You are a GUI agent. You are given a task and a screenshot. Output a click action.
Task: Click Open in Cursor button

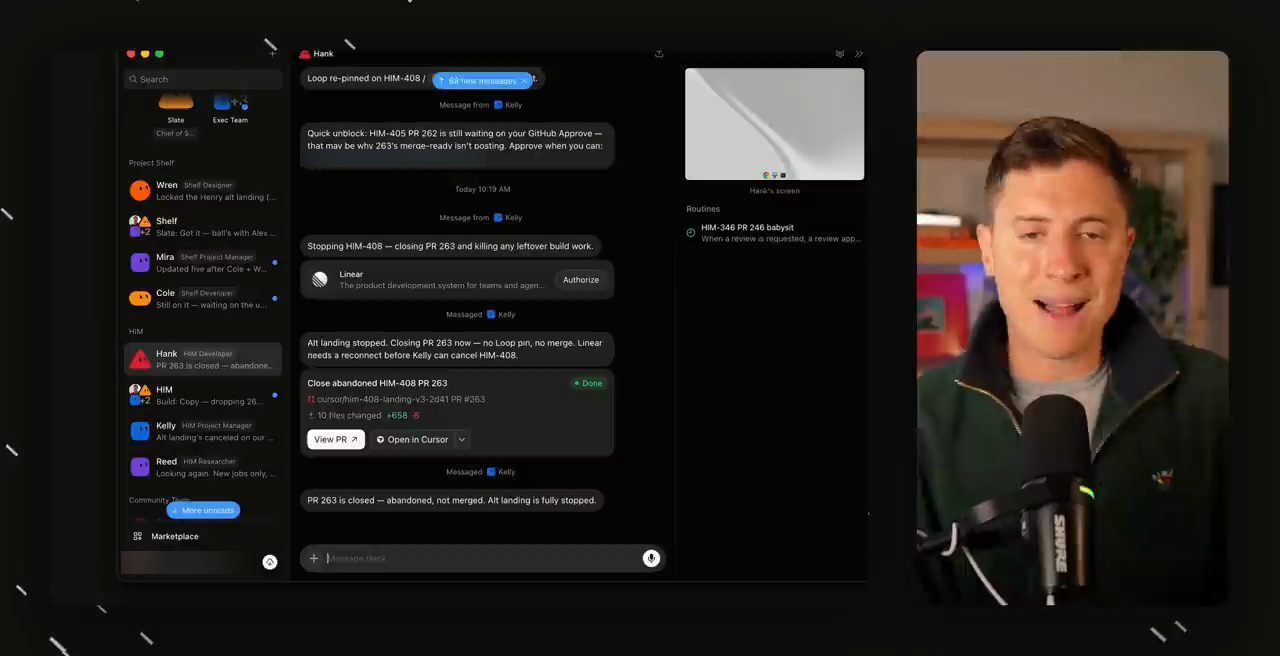[412, 439]
